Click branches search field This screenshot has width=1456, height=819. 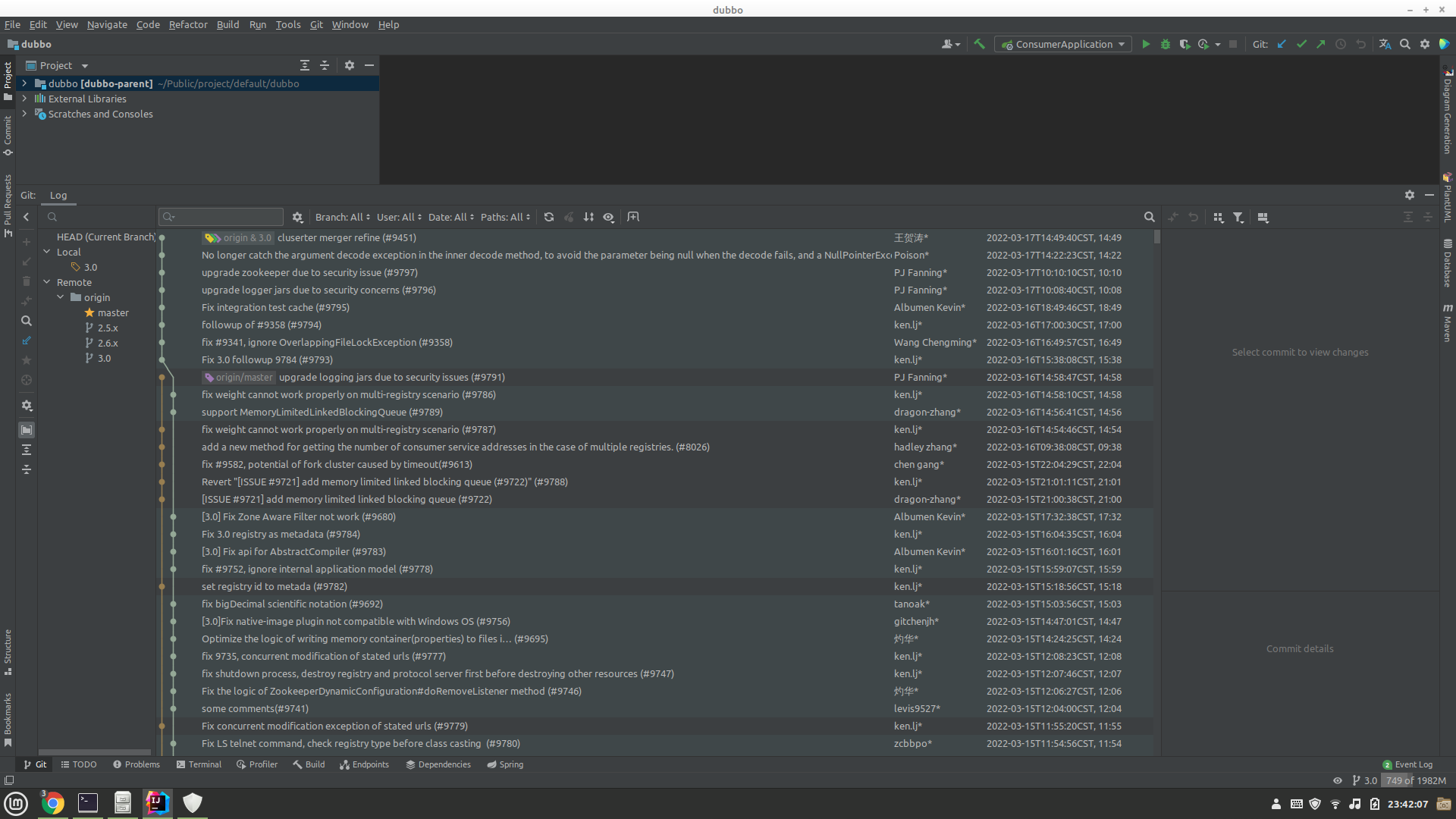pyautogui.click(x=99, y=217)
